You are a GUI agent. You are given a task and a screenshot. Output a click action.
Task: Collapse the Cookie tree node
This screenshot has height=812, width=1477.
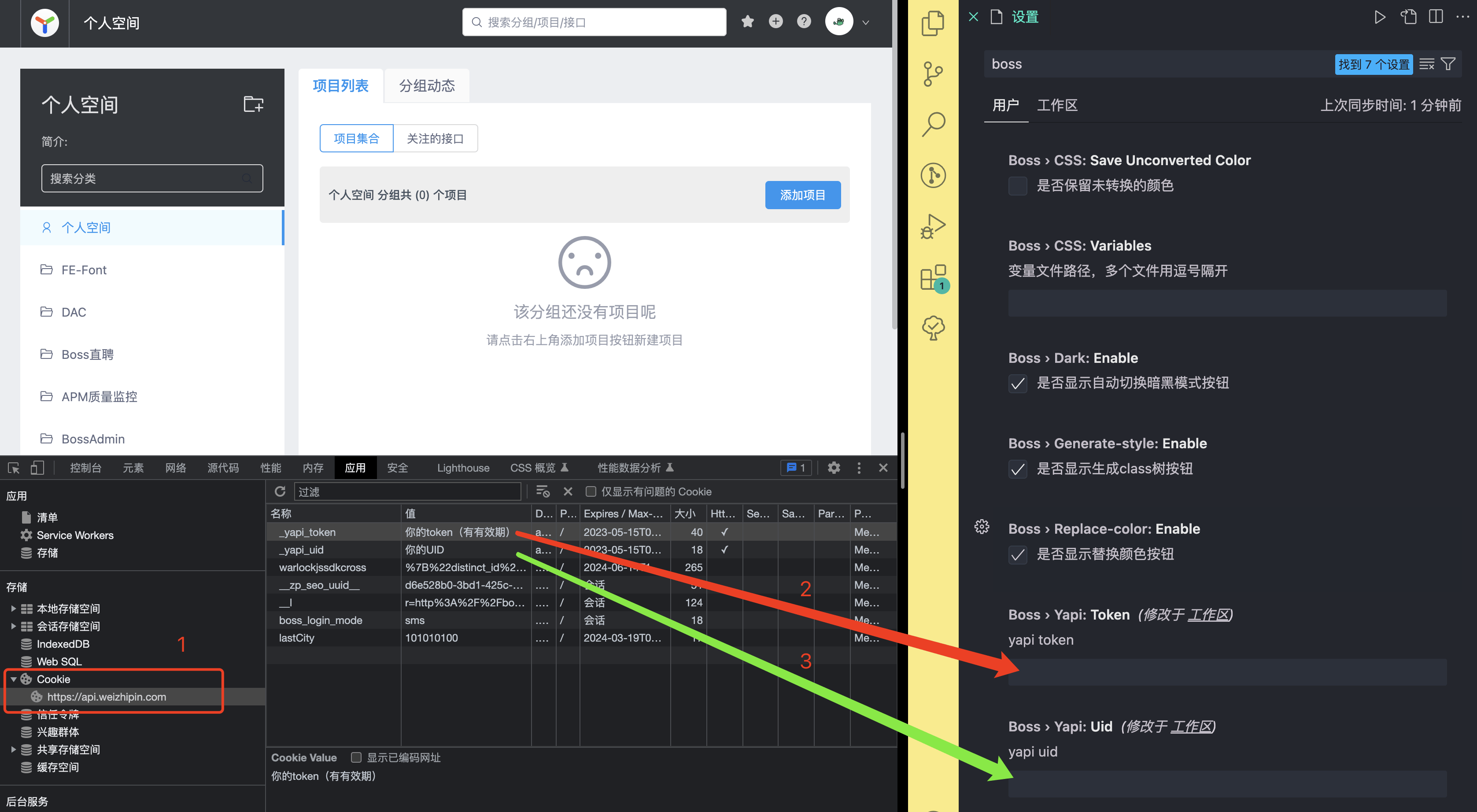click(x=13, y=679)
